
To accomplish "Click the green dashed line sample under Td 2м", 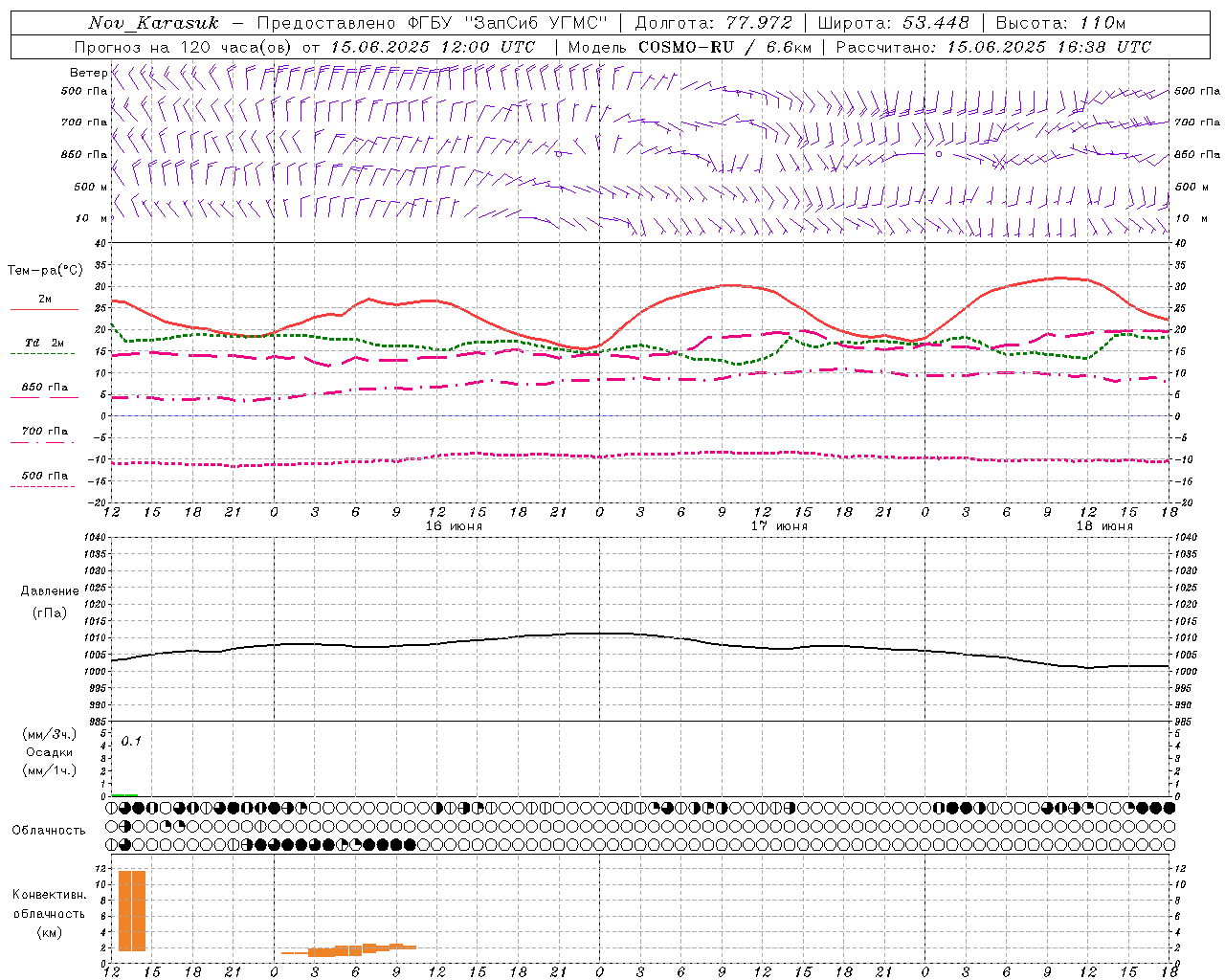I will click(x=42, y=353).
